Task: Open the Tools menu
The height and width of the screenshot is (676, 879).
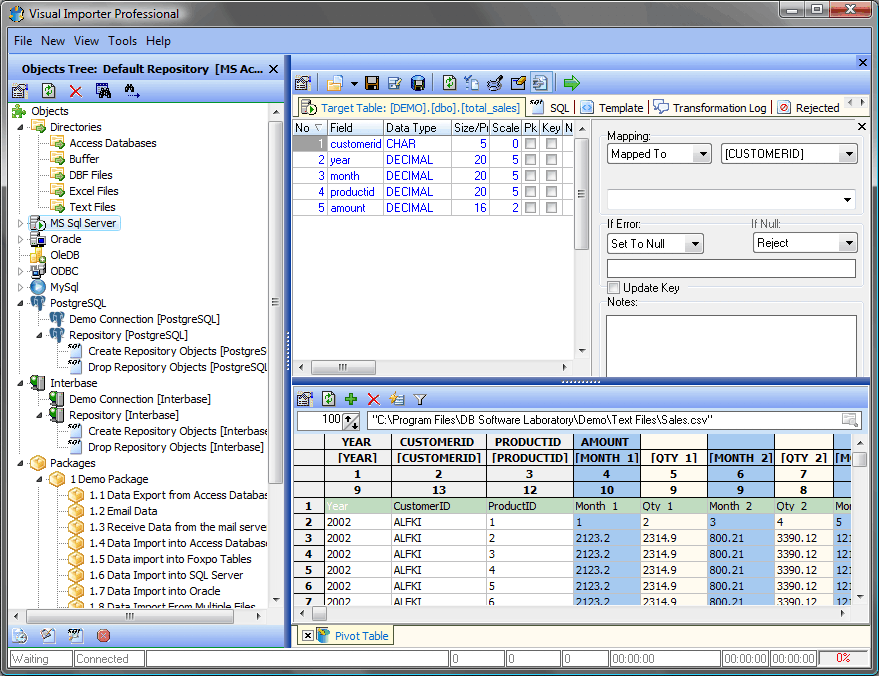Action: [122, 41]
